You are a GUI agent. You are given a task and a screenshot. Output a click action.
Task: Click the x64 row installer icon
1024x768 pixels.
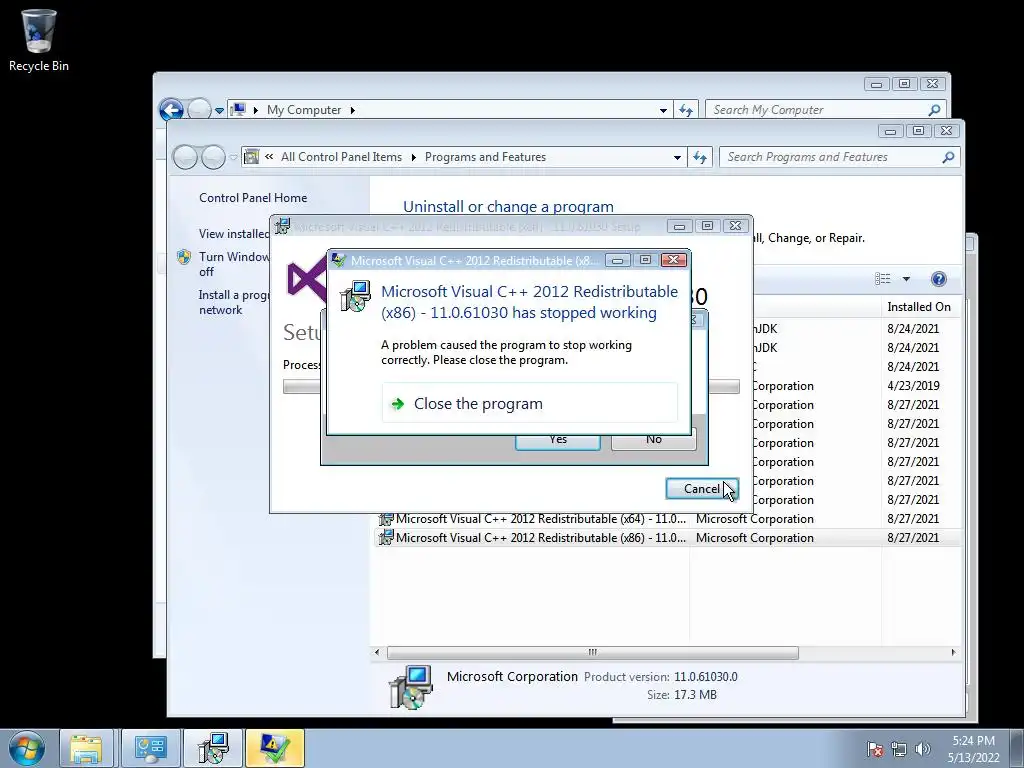(386, 519)
